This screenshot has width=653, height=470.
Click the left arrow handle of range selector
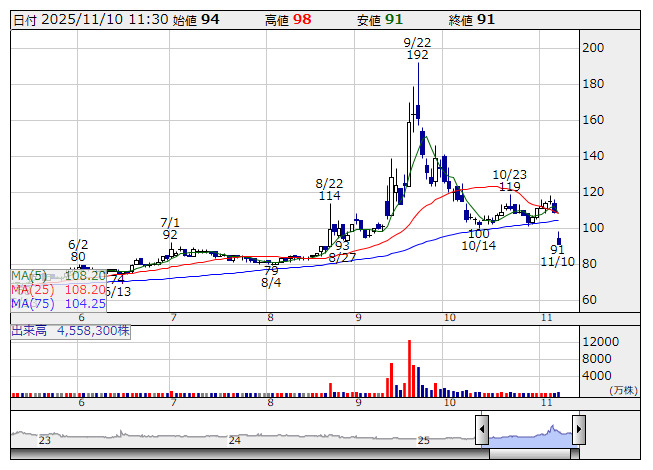[x=481, y=431]
